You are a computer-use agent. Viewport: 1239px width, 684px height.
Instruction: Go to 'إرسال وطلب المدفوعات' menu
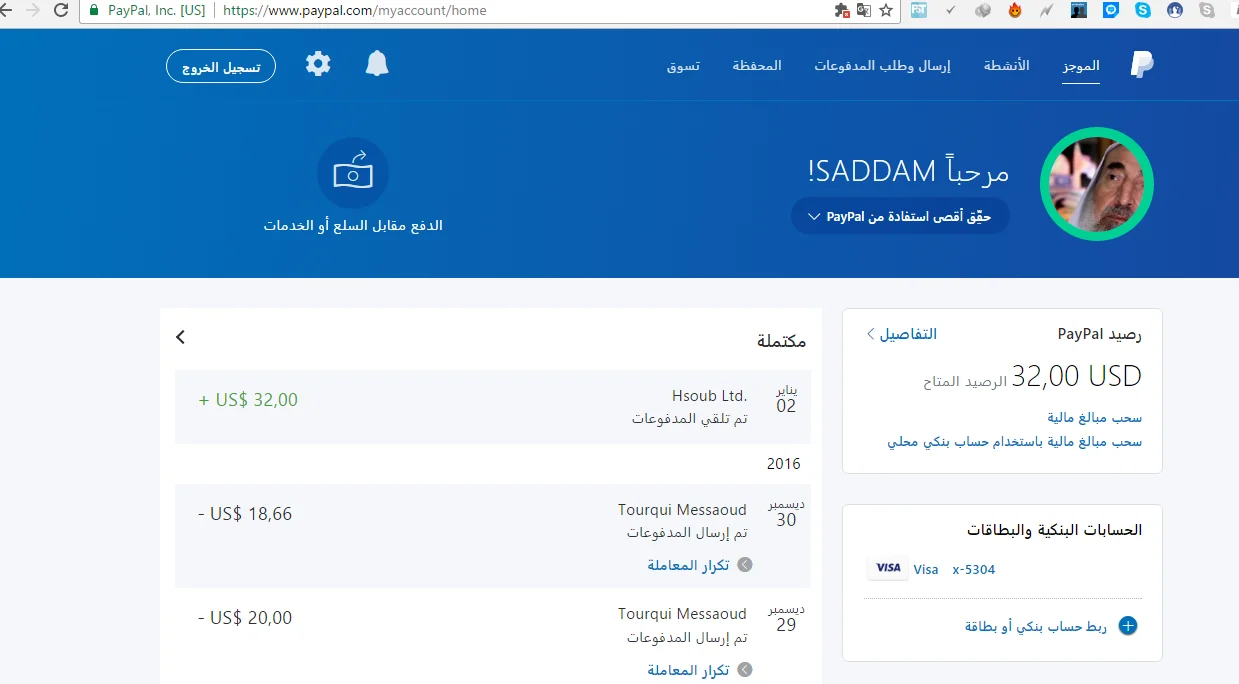(882, 66)
